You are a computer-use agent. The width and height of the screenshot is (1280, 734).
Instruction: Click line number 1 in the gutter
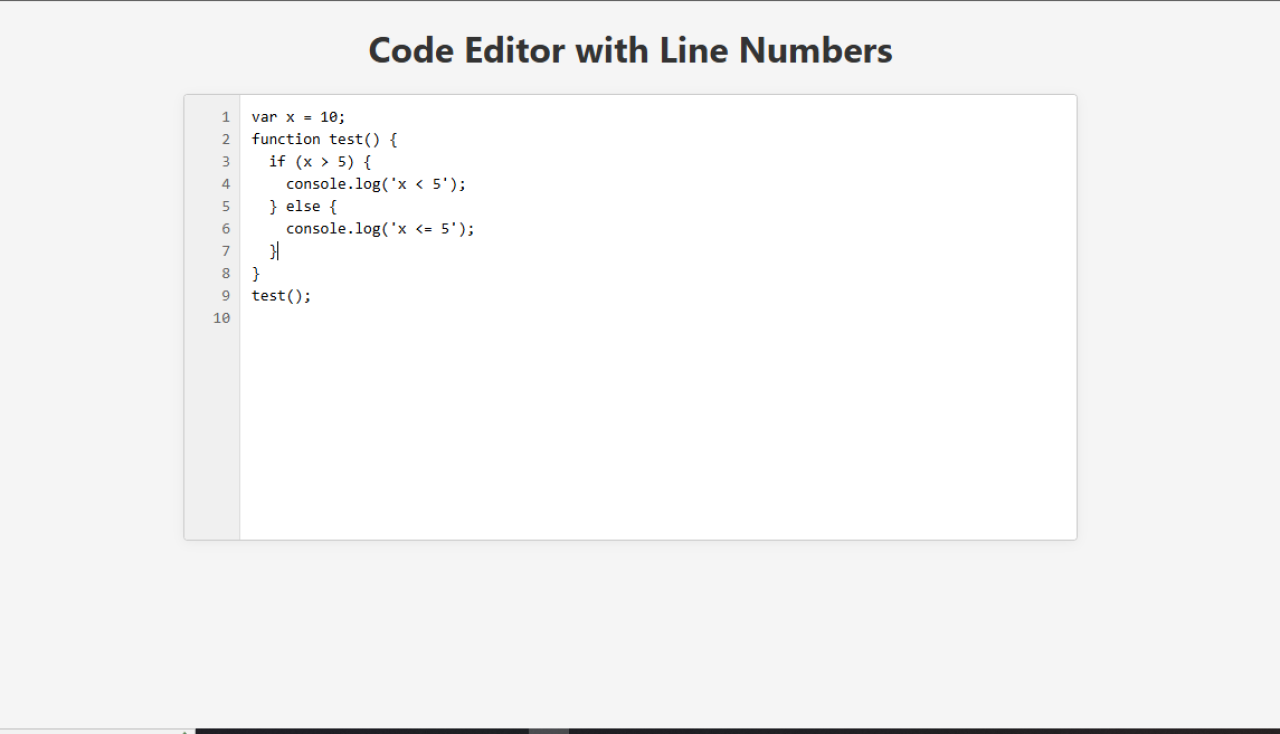click(x=226, y=117)
